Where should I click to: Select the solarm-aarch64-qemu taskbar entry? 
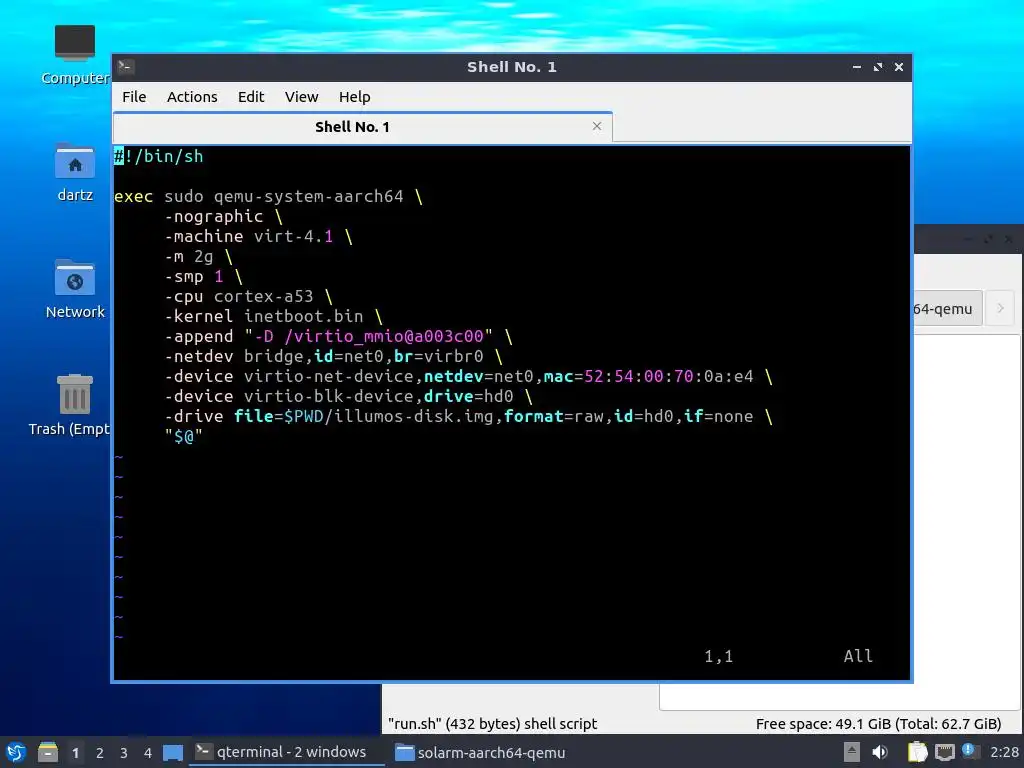coord(481,752)
